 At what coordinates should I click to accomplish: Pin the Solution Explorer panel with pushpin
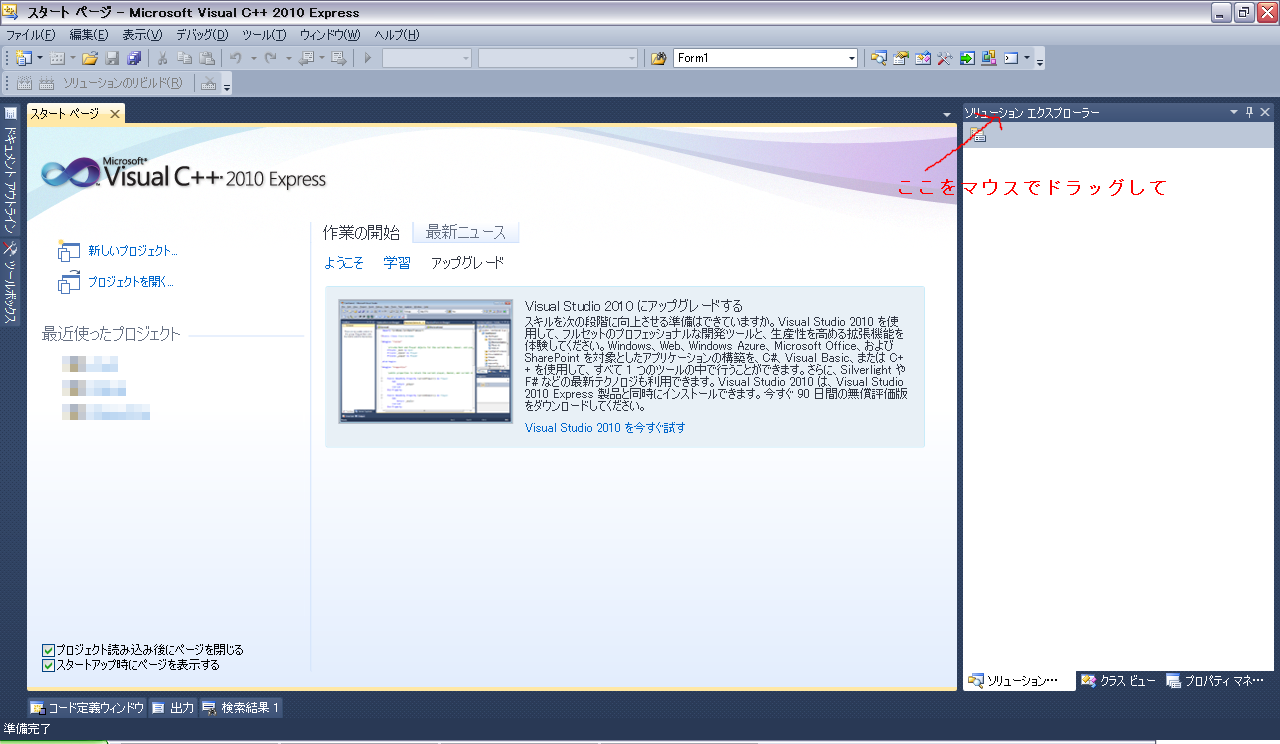(1249, 112)
